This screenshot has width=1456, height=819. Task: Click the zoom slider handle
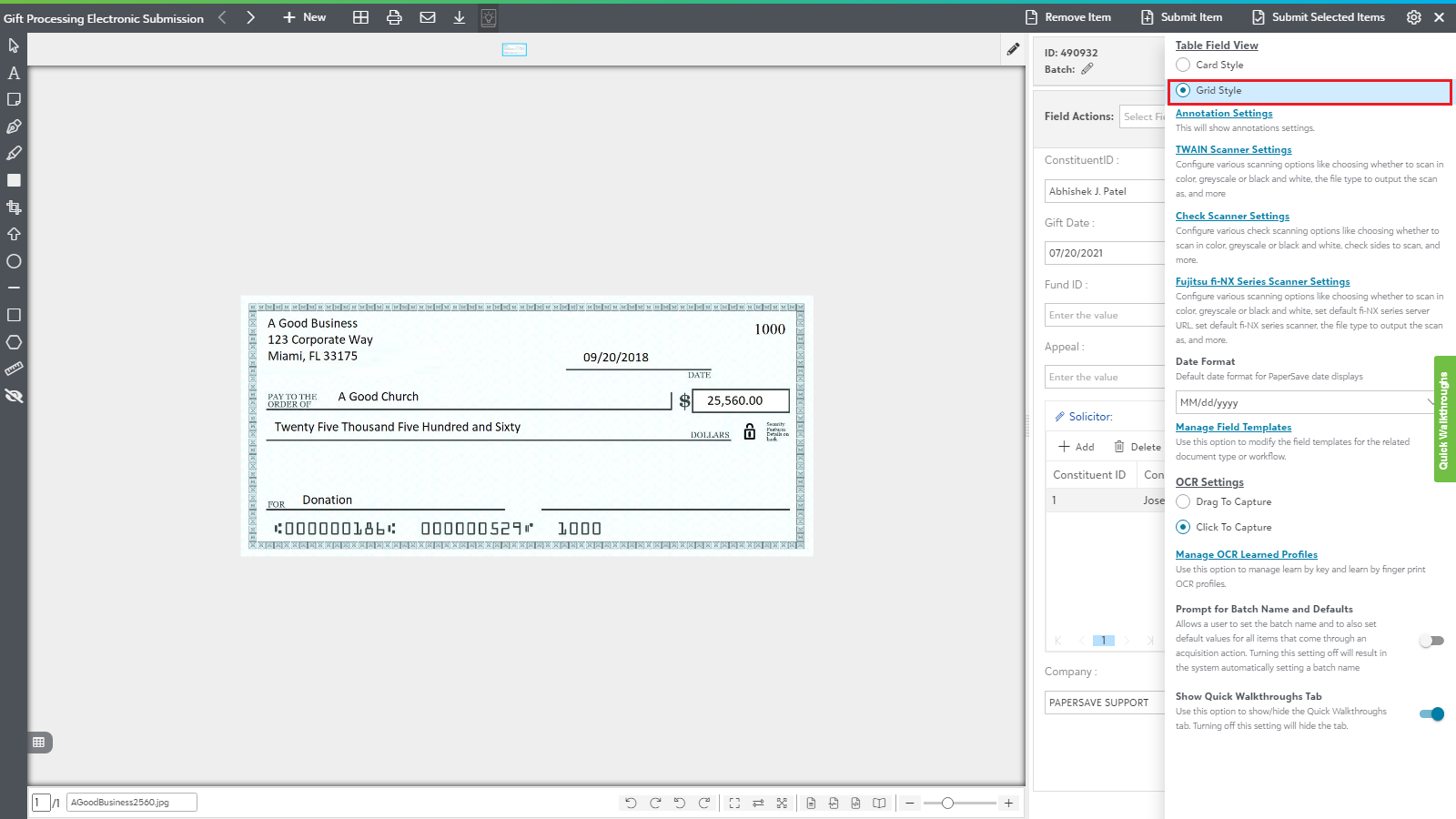[x=947, y=803]
